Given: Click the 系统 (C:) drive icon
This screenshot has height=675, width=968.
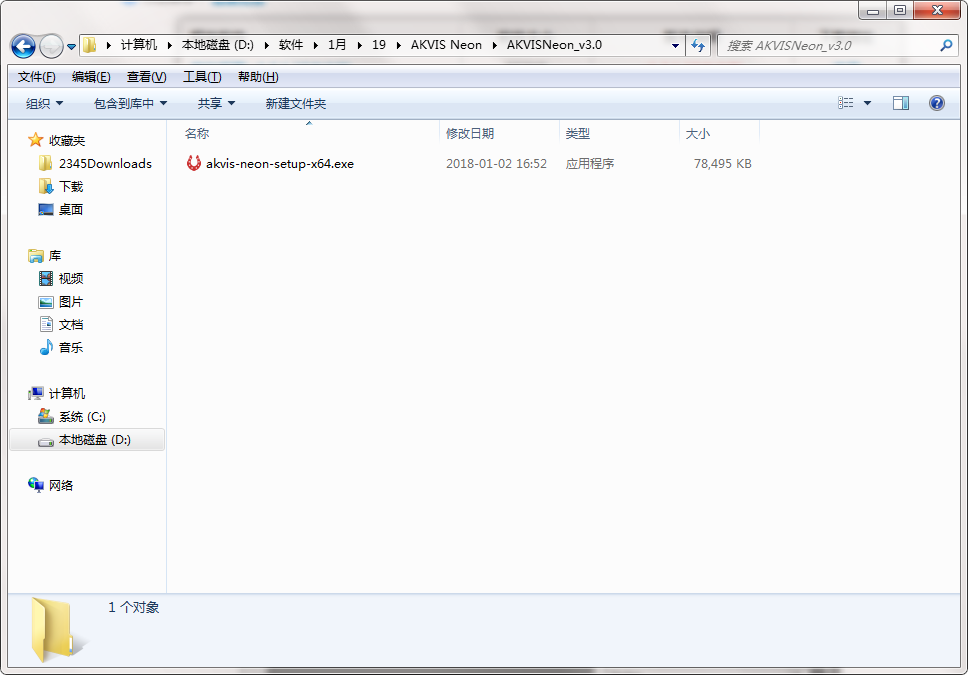Looking at the screenshot, I should (x=46, y=416).
